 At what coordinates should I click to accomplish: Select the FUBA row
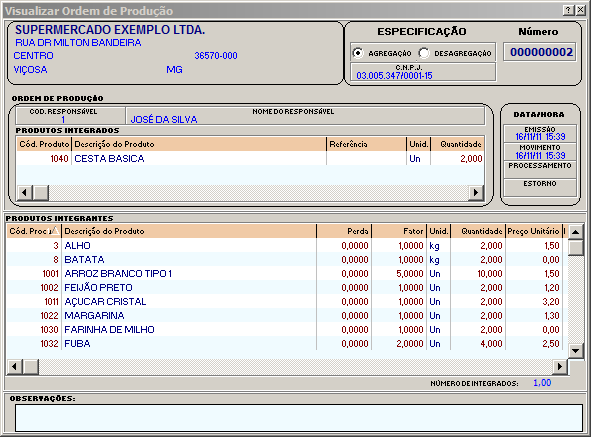[x=286, y=343]
